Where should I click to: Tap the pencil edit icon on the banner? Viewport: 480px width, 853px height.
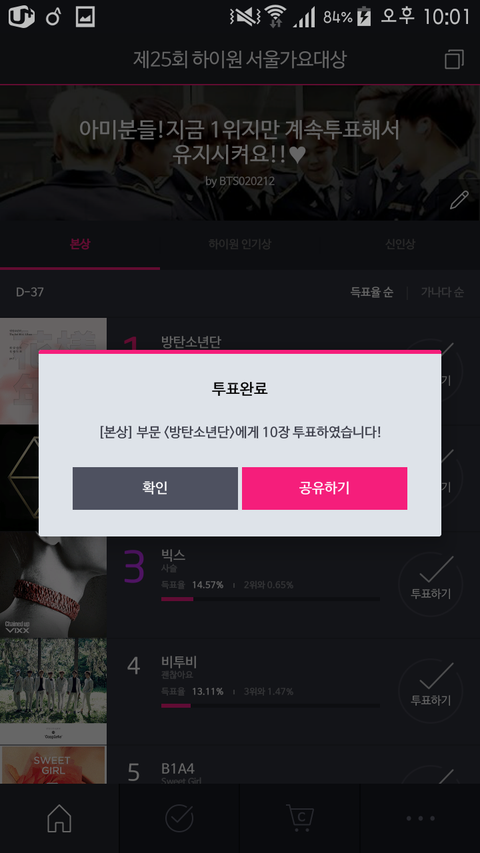click(x=459, y=200)
